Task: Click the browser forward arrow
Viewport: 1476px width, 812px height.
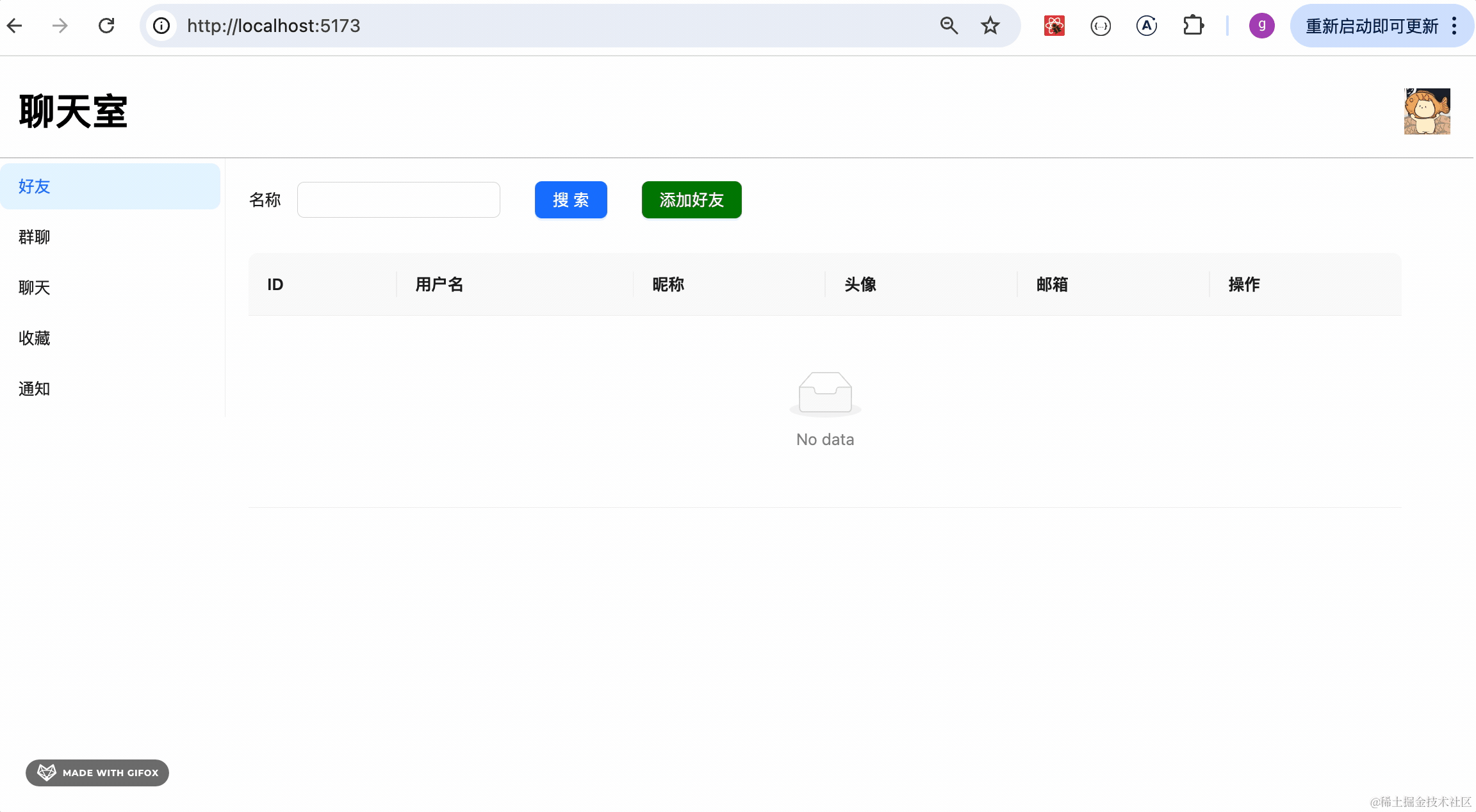Action: [x=60, y=26]
